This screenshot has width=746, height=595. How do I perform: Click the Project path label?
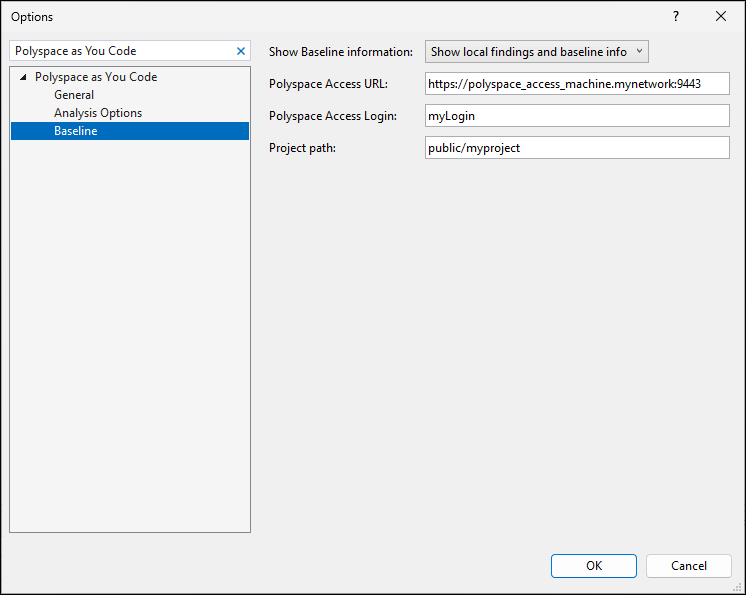(302, 148)
